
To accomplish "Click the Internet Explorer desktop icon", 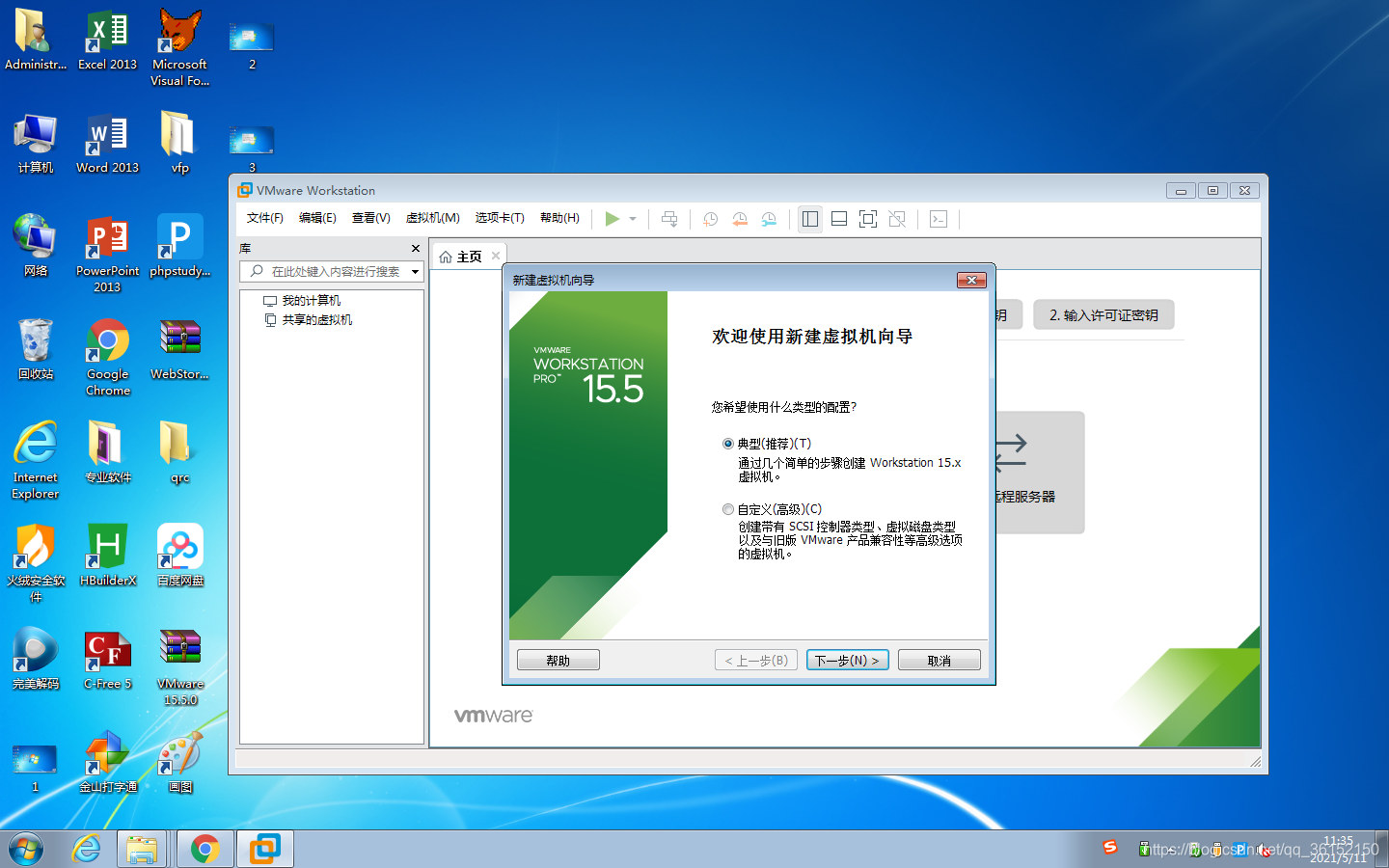I will (x=35, y=460).
